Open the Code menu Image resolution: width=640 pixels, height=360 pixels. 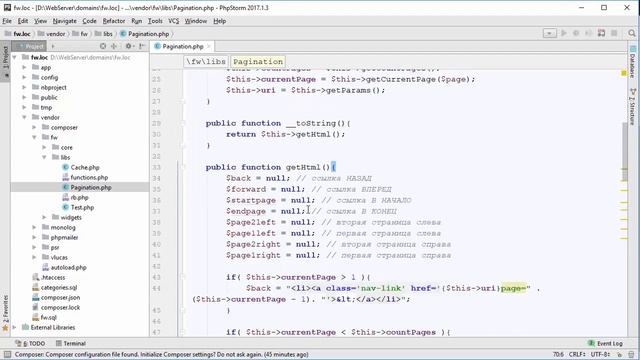89,21
